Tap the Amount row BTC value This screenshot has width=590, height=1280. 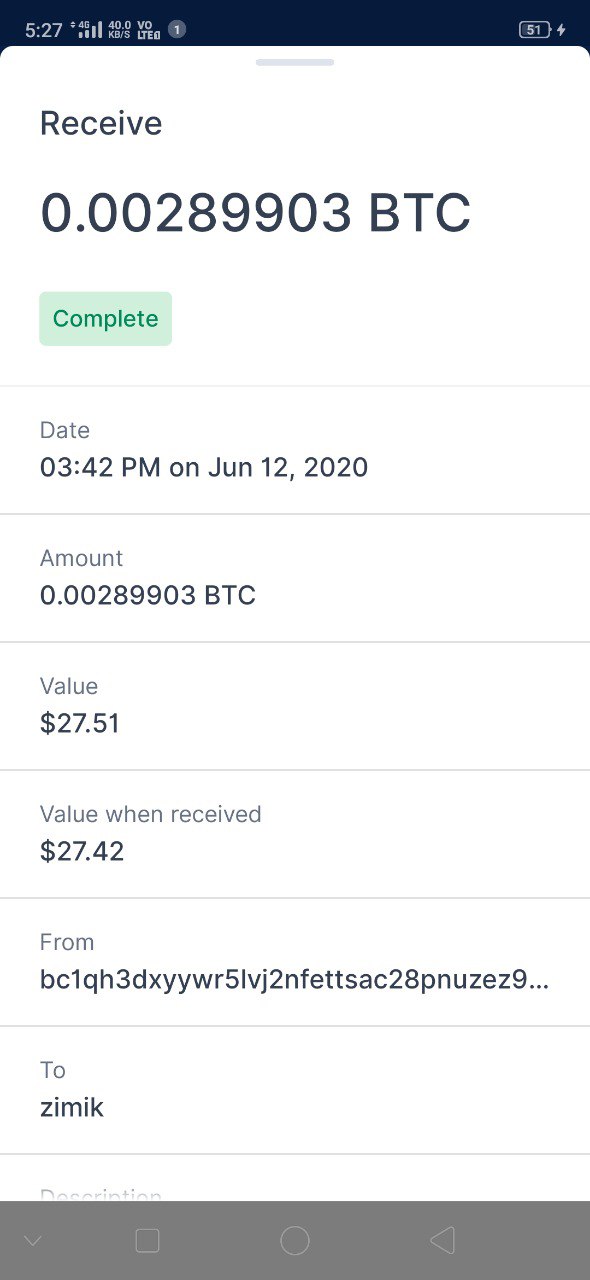click(x=148, y=595)
